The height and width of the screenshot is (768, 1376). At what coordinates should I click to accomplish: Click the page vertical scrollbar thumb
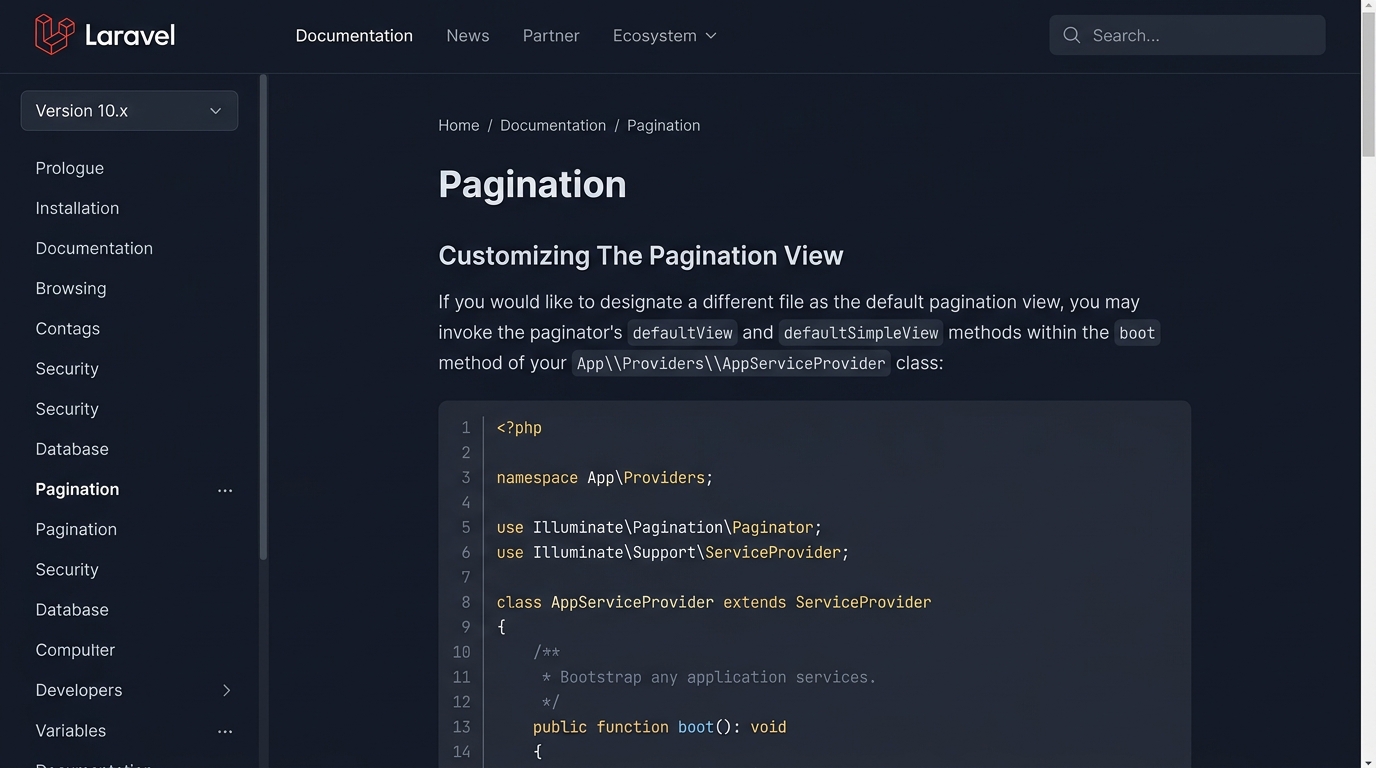(1369, 85)
